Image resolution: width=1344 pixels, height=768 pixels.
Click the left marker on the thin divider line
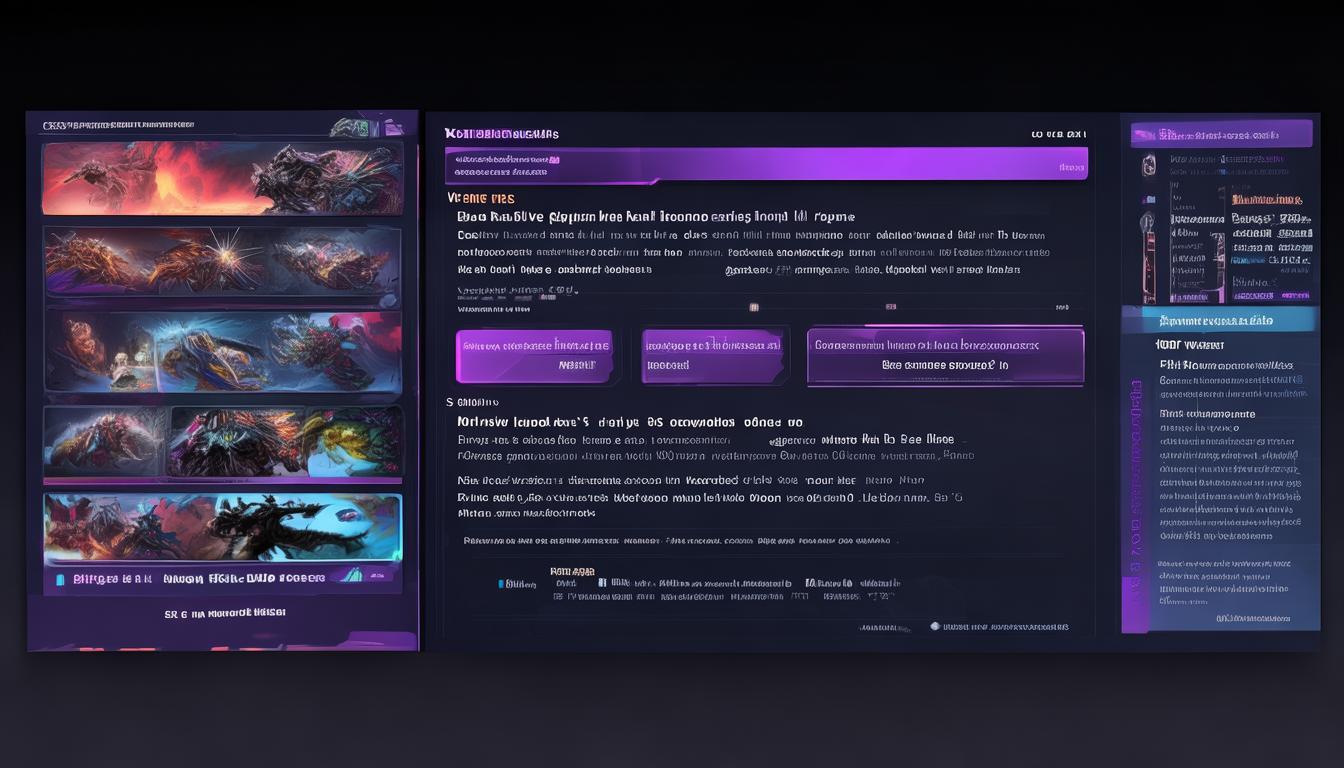tap(754, 308)
